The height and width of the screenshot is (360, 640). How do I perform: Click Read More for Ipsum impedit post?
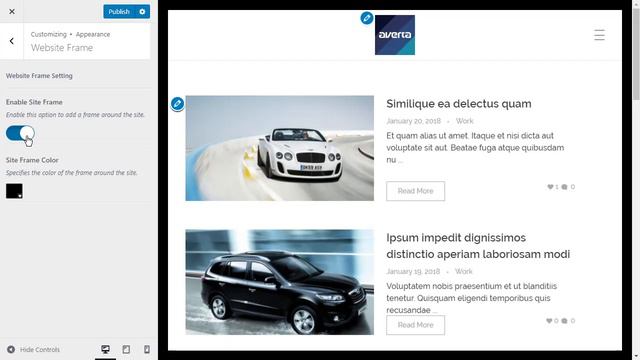click(x=416, y=325)
